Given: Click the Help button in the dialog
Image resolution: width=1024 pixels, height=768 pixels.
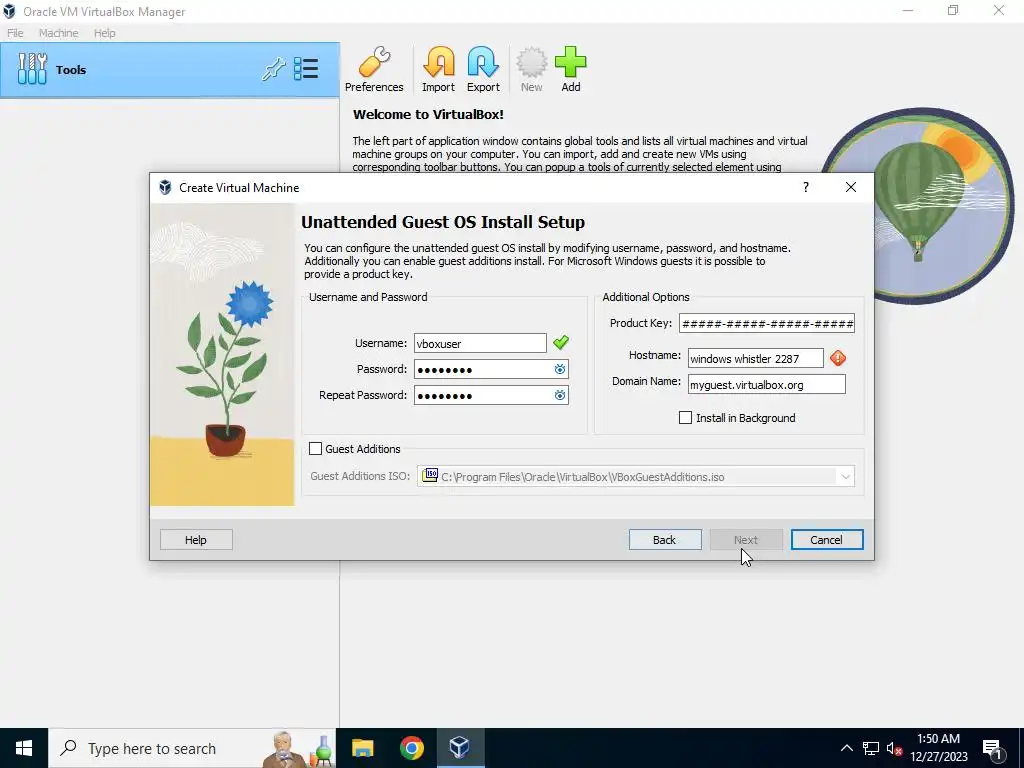Looking at the screenshot, I should click(x=196, y=539).
